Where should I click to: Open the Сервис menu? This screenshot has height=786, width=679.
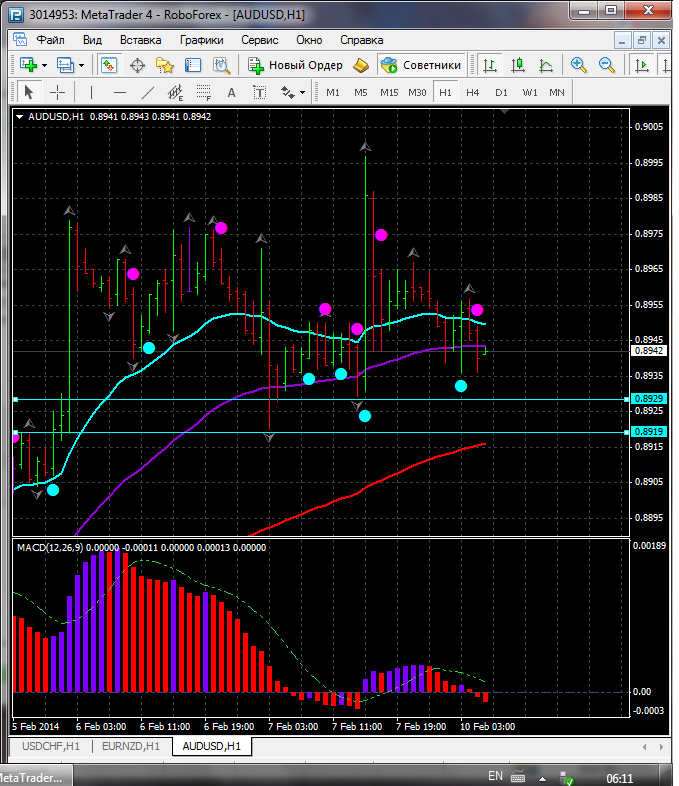(260, 40)
